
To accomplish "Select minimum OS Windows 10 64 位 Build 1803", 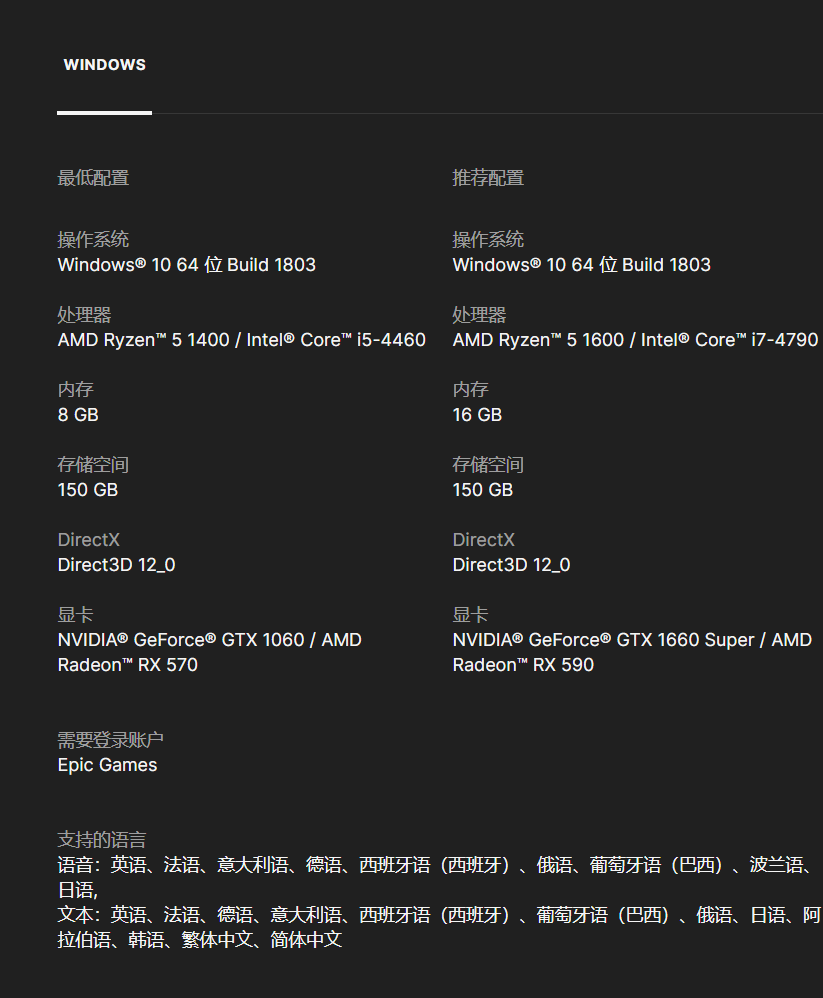I will (186, 265).
